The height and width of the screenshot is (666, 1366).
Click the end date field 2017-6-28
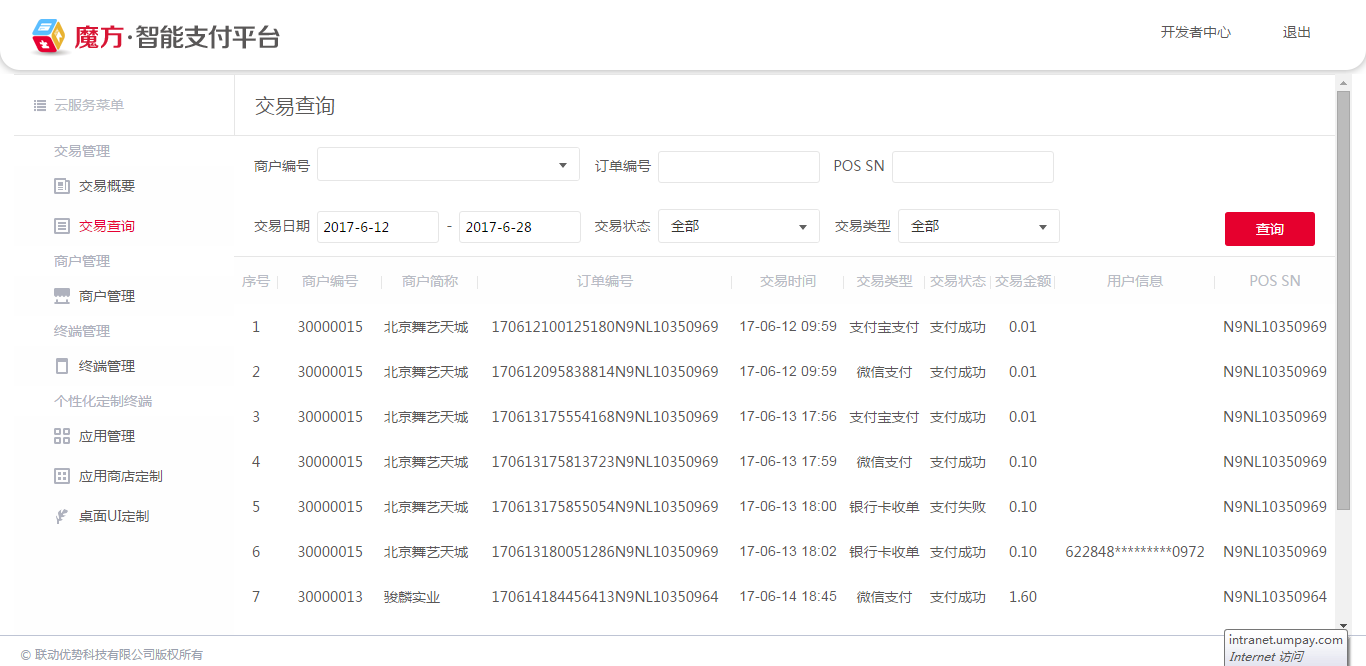(519, 227)
